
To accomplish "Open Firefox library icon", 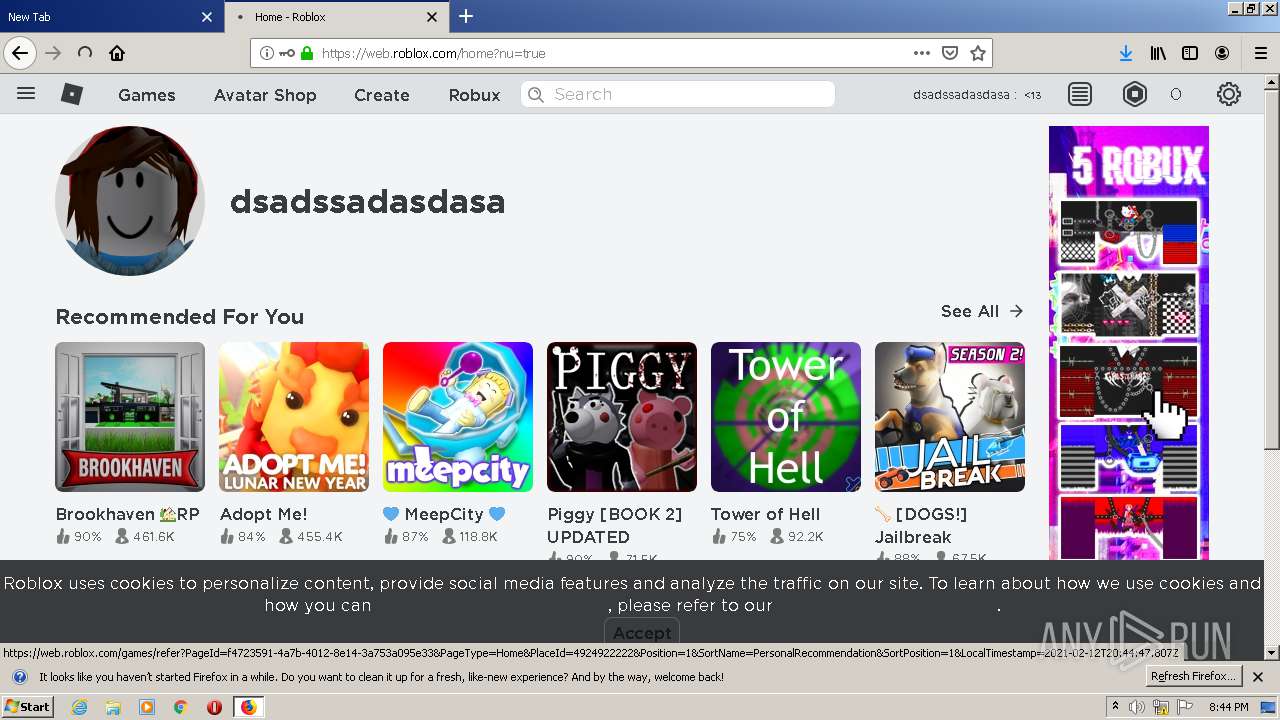I will (x=1158, y=53).
